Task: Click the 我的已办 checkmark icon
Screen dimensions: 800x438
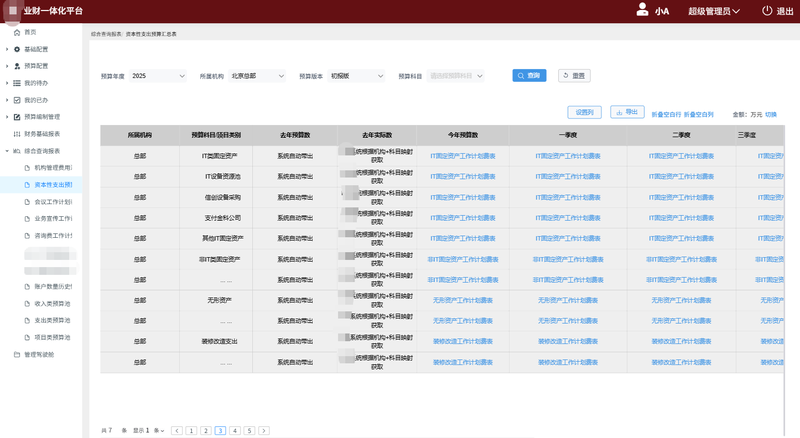Action: [x=17, y=100]
